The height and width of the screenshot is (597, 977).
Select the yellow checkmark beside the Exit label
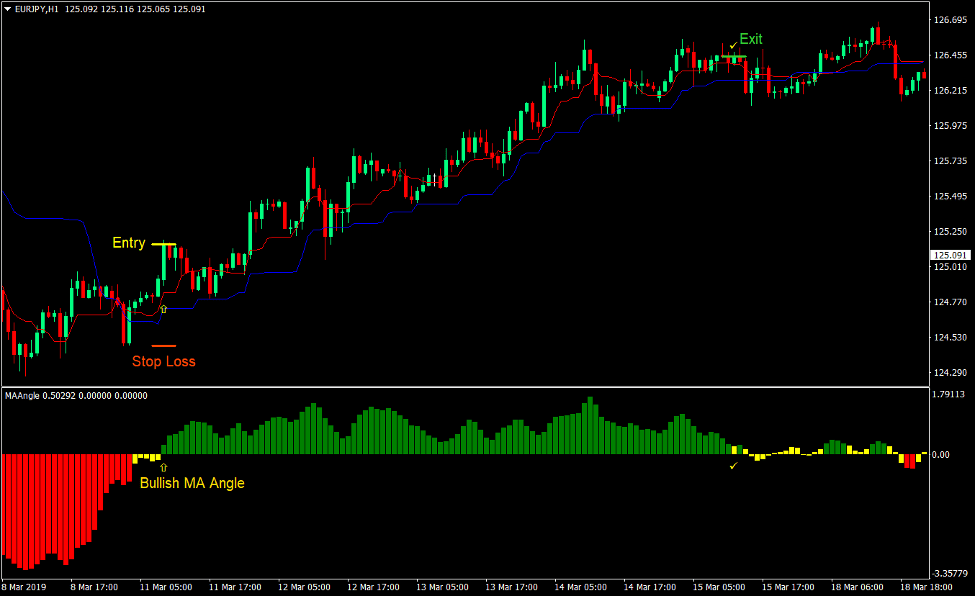pyautogui.click(x=732, y=46)
